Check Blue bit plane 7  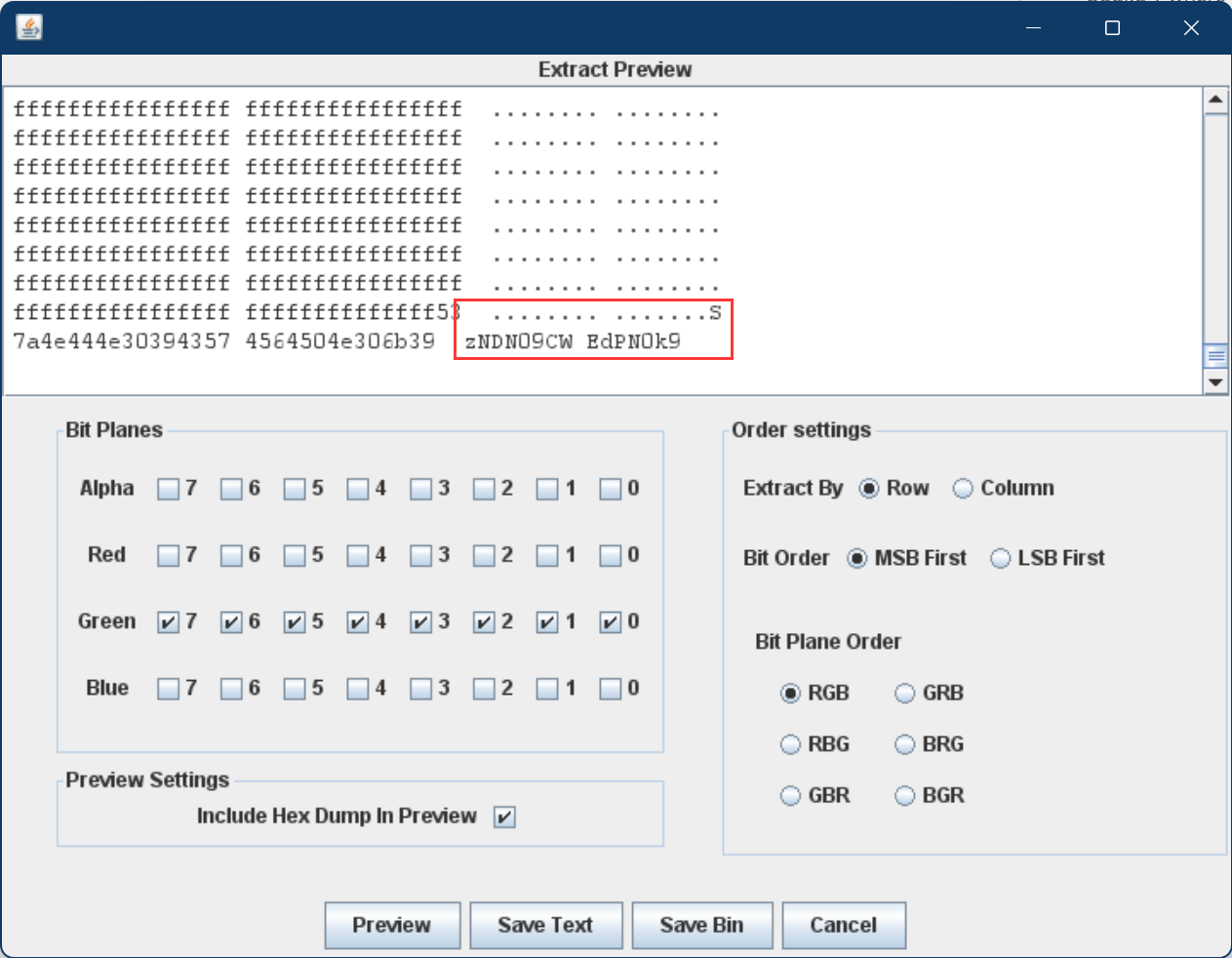click(168, 689)
